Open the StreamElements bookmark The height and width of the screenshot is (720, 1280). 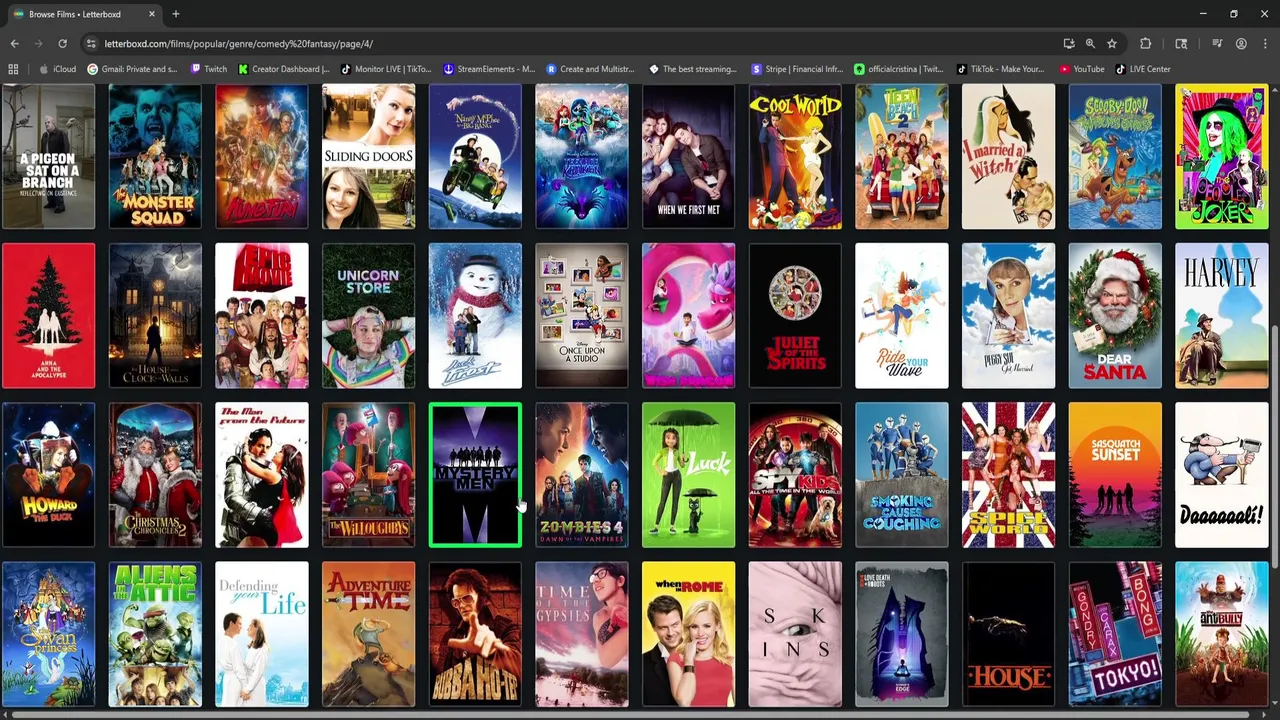[x=489, y=69]
